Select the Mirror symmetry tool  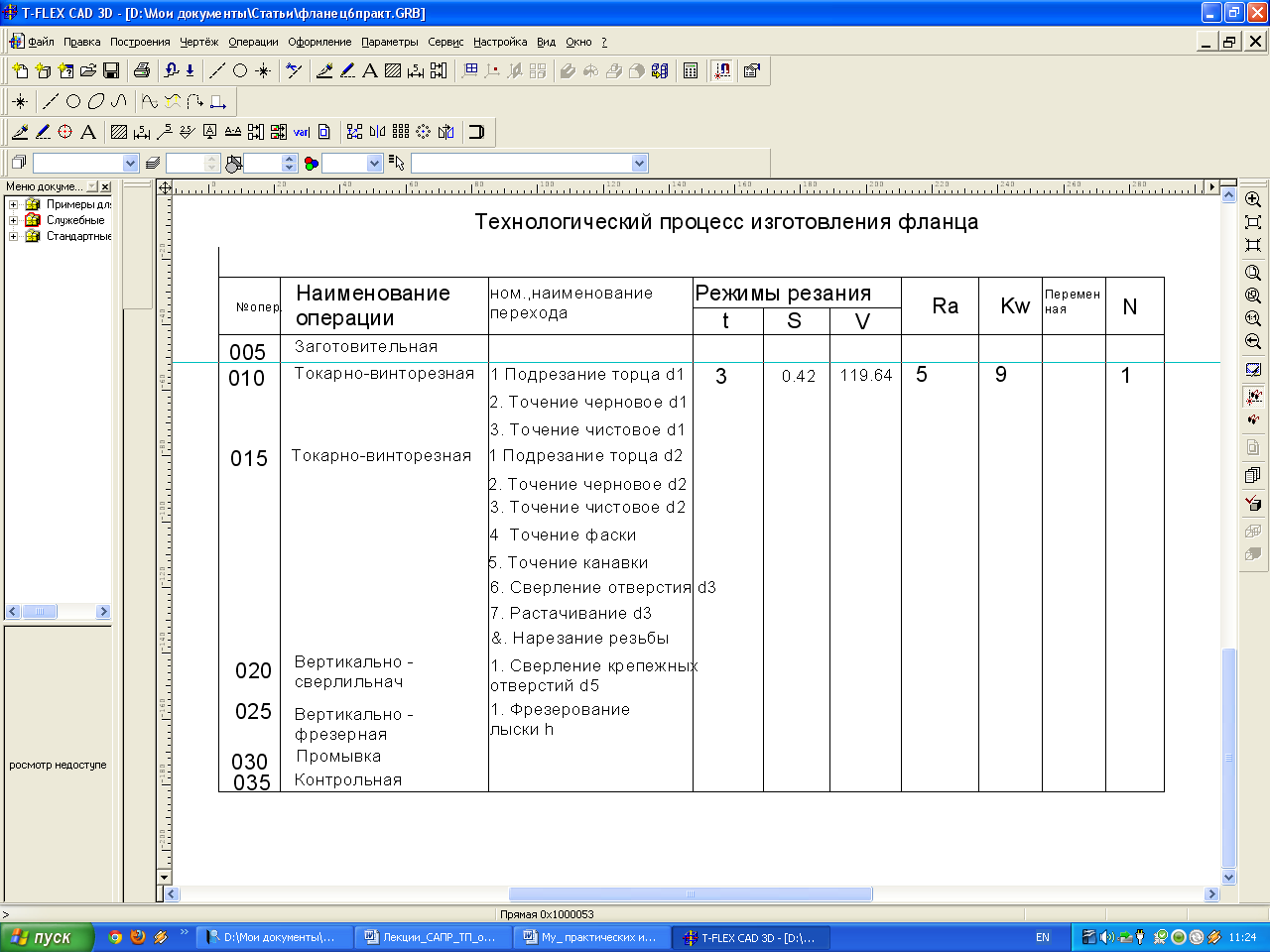click(x=377, y=132)
